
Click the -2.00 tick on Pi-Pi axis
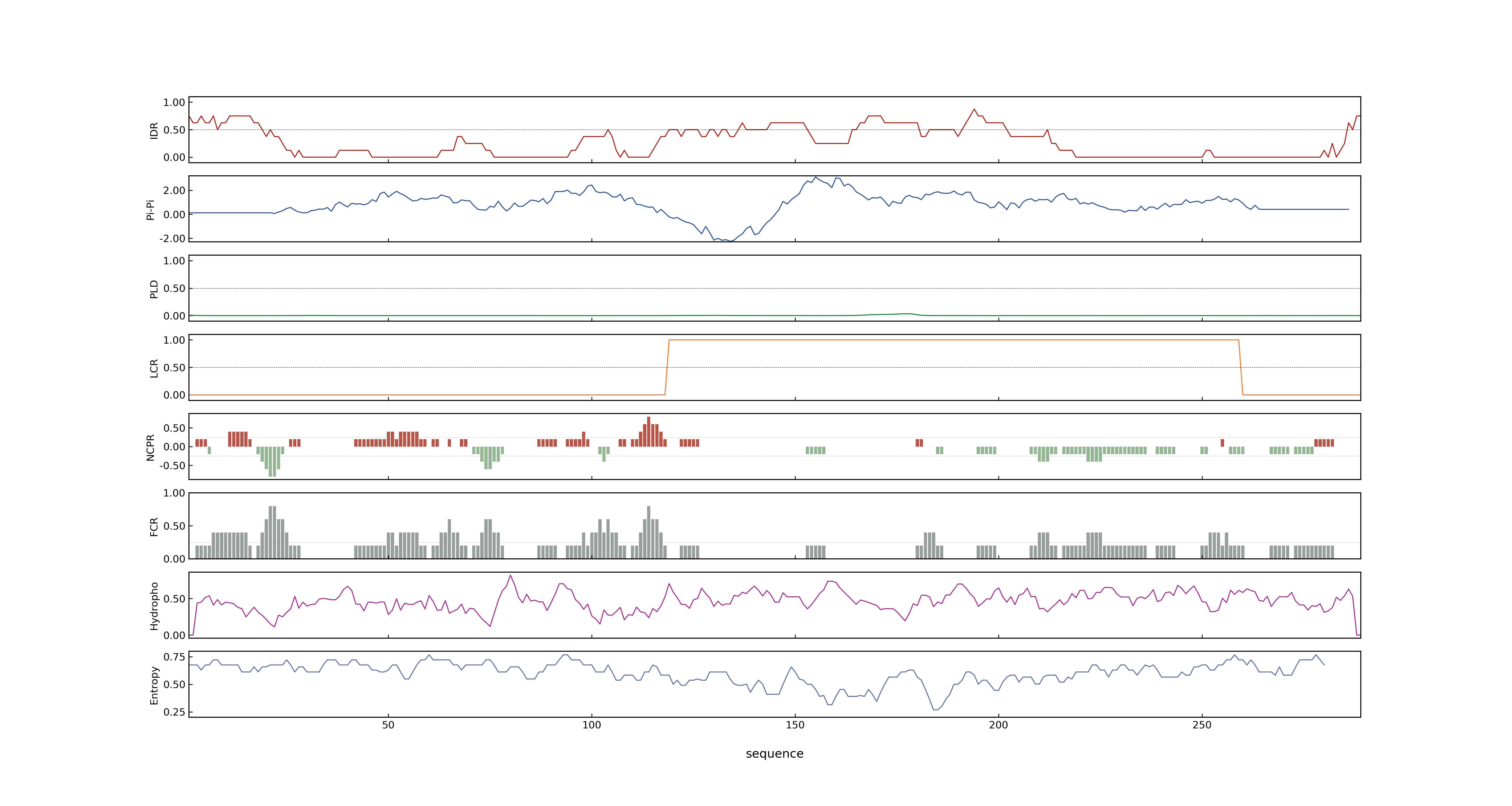tap(172, 239)
